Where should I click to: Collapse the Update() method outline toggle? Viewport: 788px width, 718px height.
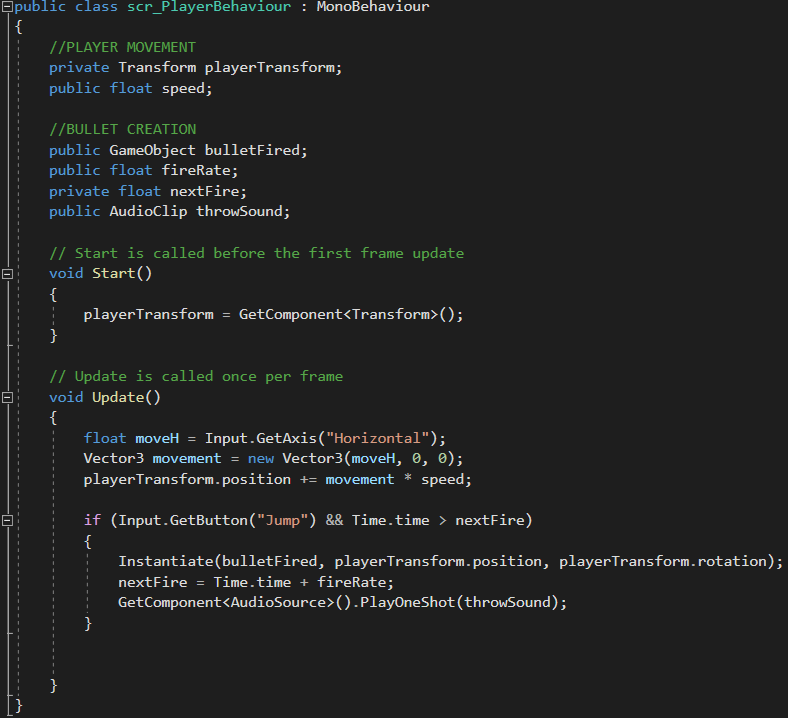pyautogui.click(x=8, y=397)
